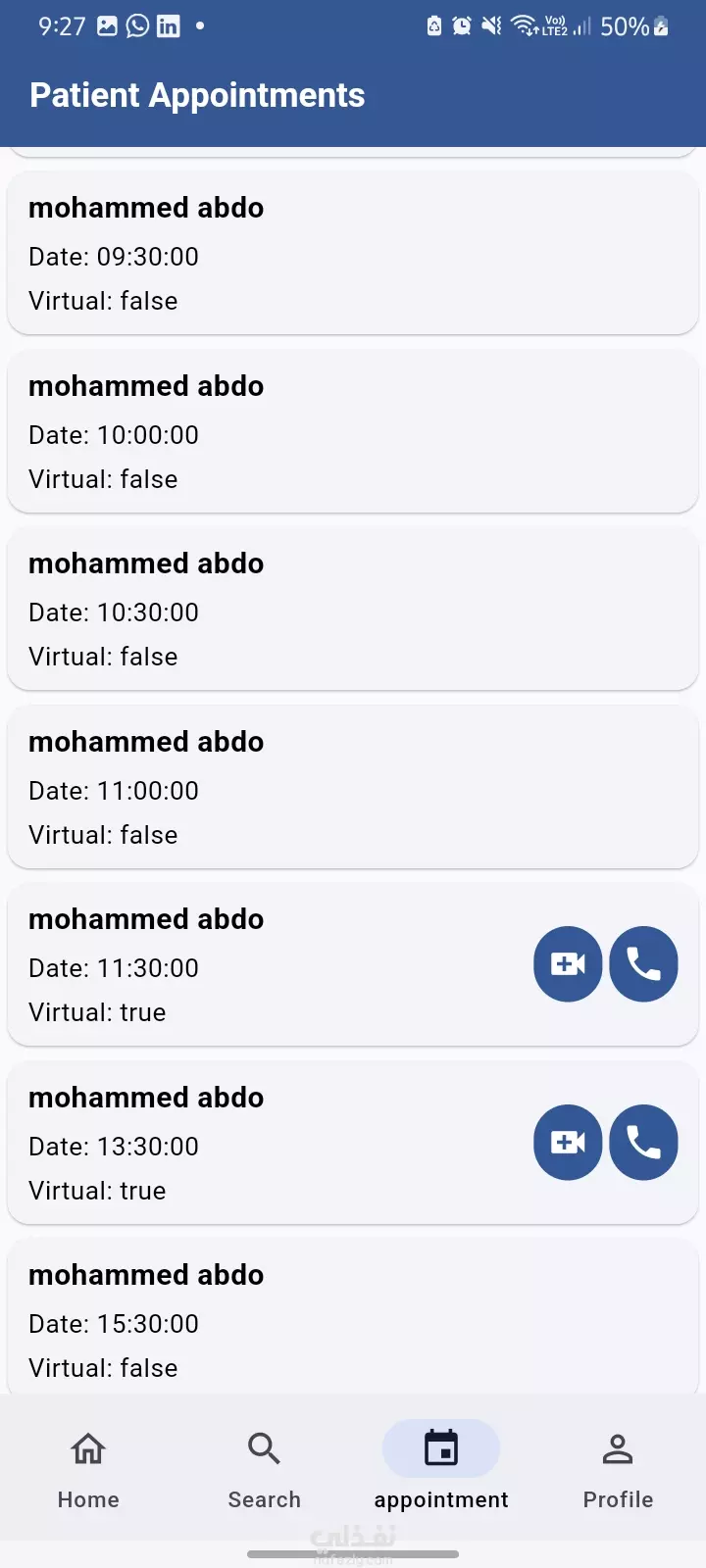Tap the alarm icon in status bar
The image size is (706, 1568).
(461, 26)
